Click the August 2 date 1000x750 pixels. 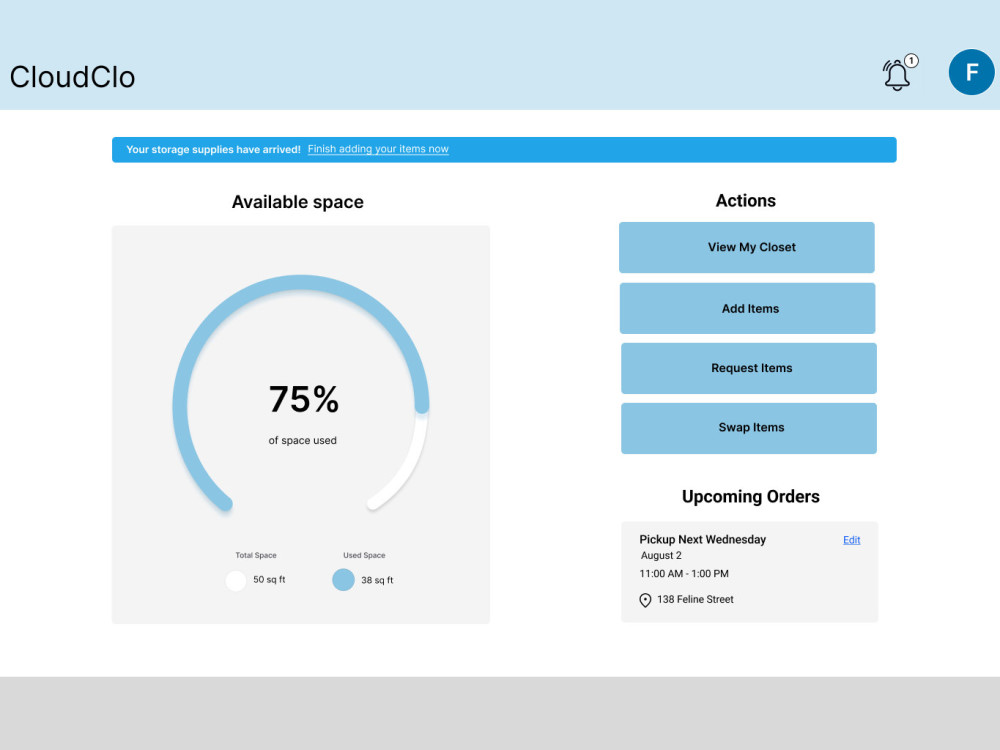coord(661,555)
